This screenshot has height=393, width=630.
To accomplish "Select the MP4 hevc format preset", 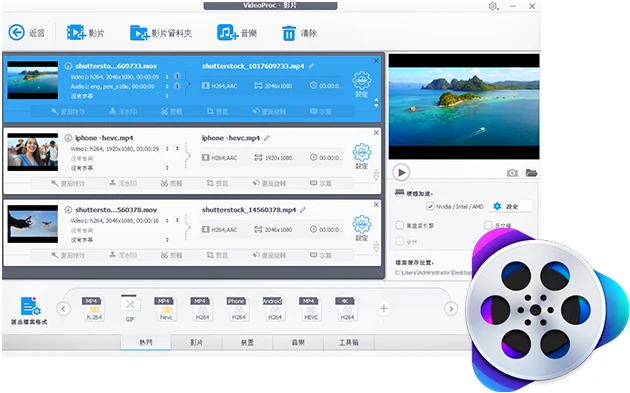I will point(166,309).
